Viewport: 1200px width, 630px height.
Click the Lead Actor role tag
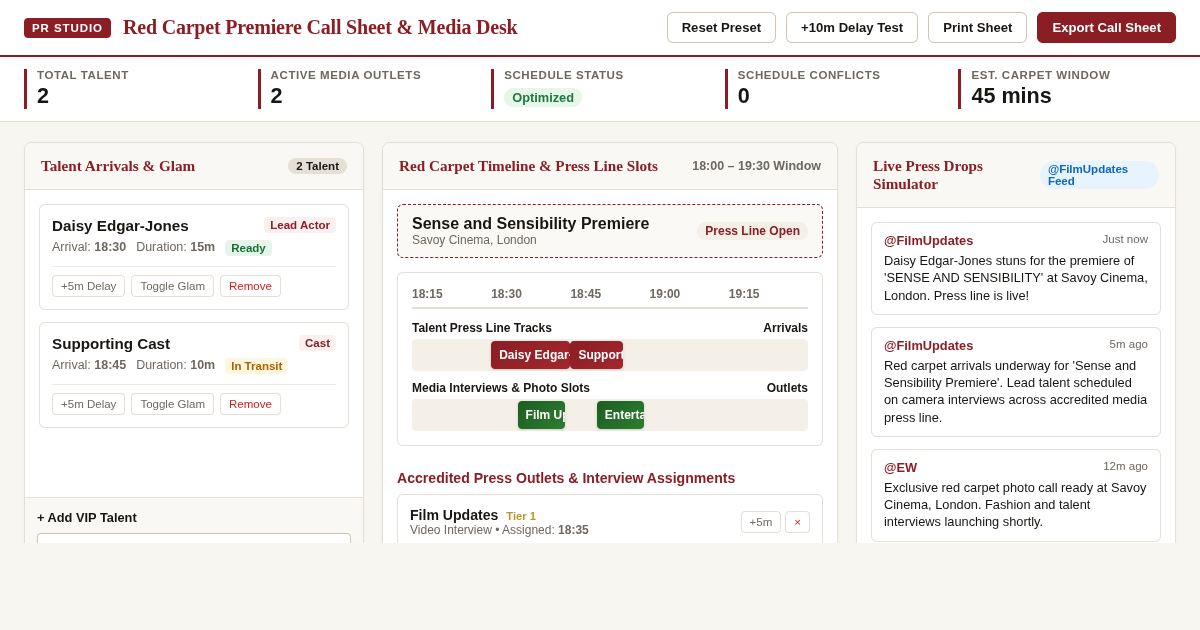click(300, 225)
